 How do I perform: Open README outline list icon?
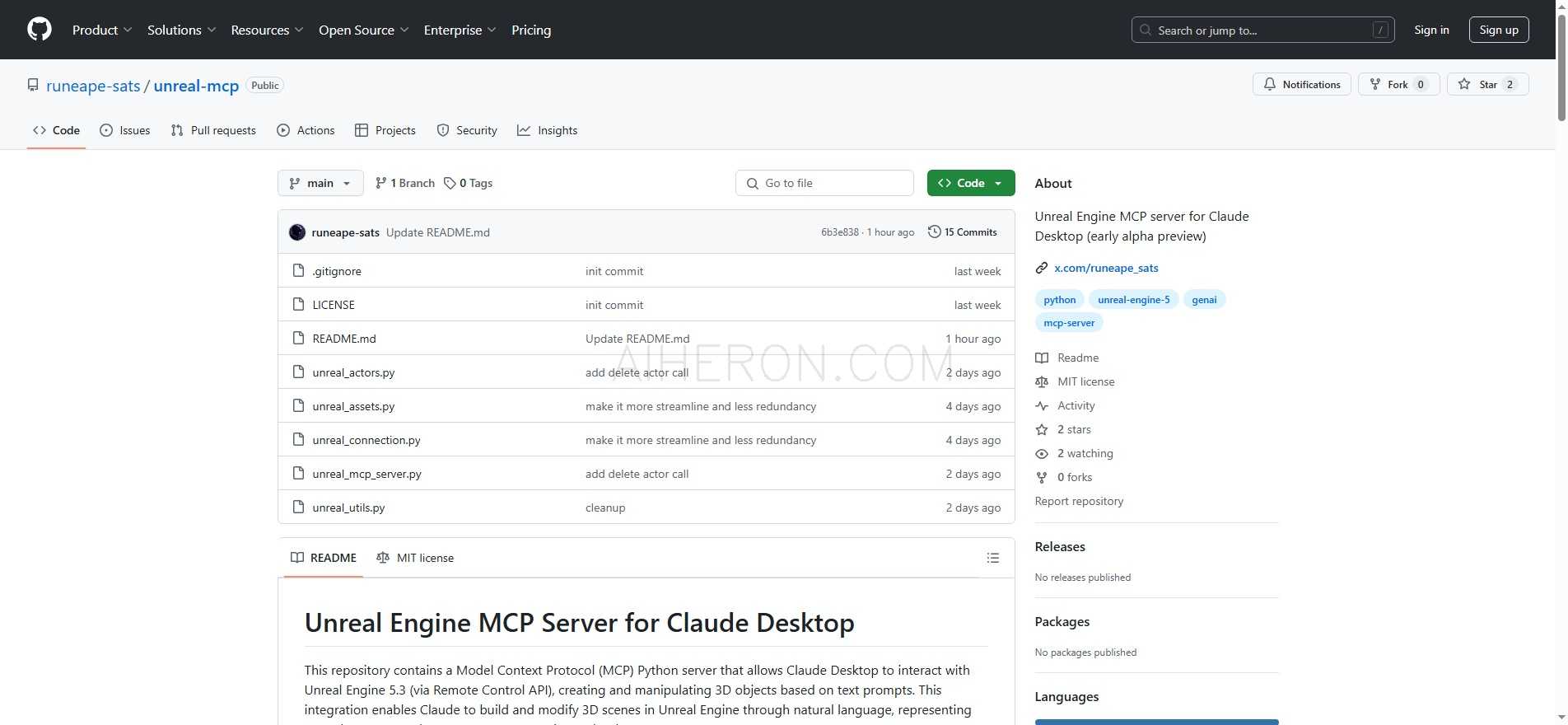tap(993, 558)
